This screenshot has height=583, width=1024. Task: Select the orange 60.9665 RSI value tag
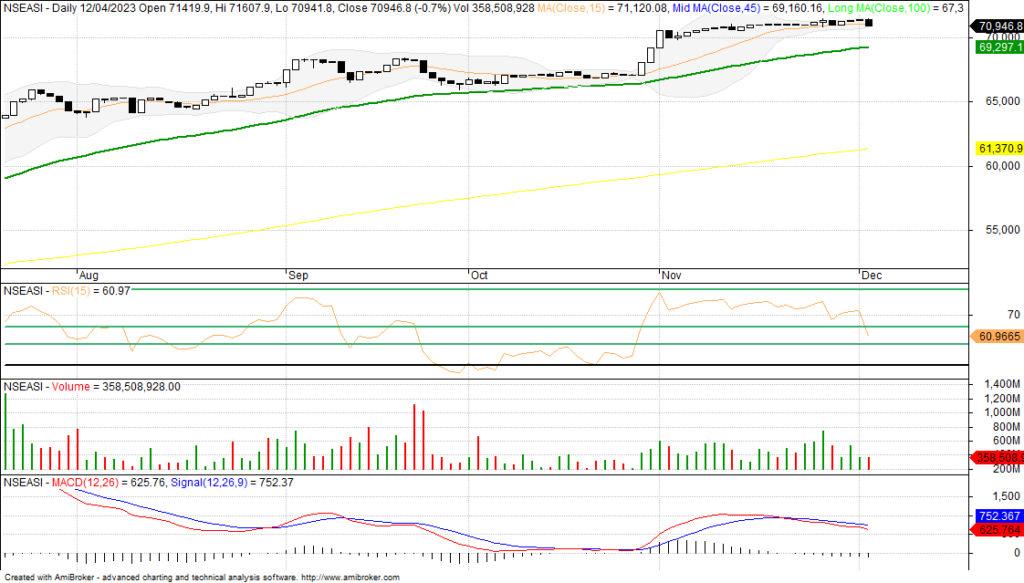[999, 337]
